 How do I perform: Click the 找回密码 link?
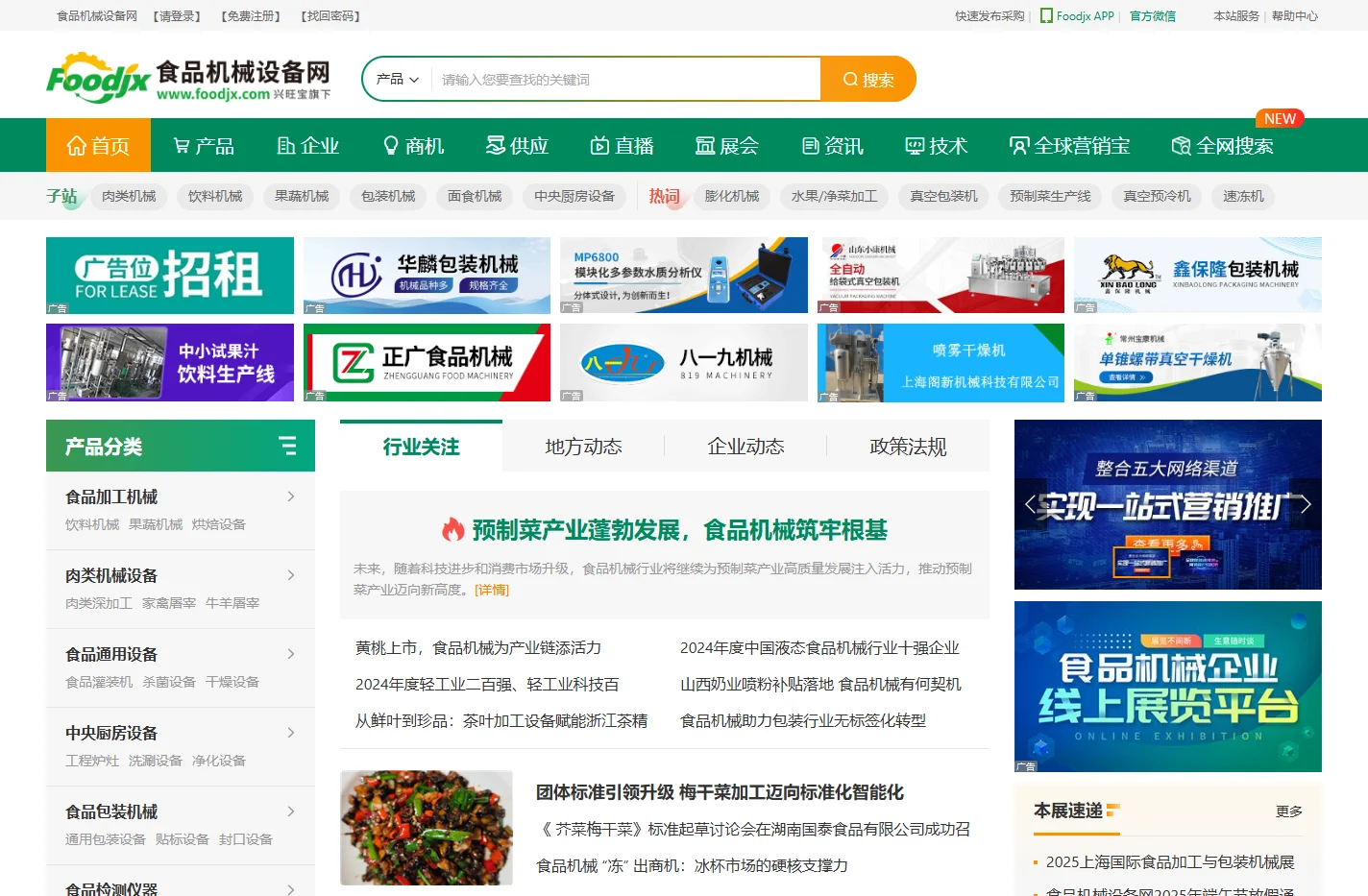tap(330, 16)
